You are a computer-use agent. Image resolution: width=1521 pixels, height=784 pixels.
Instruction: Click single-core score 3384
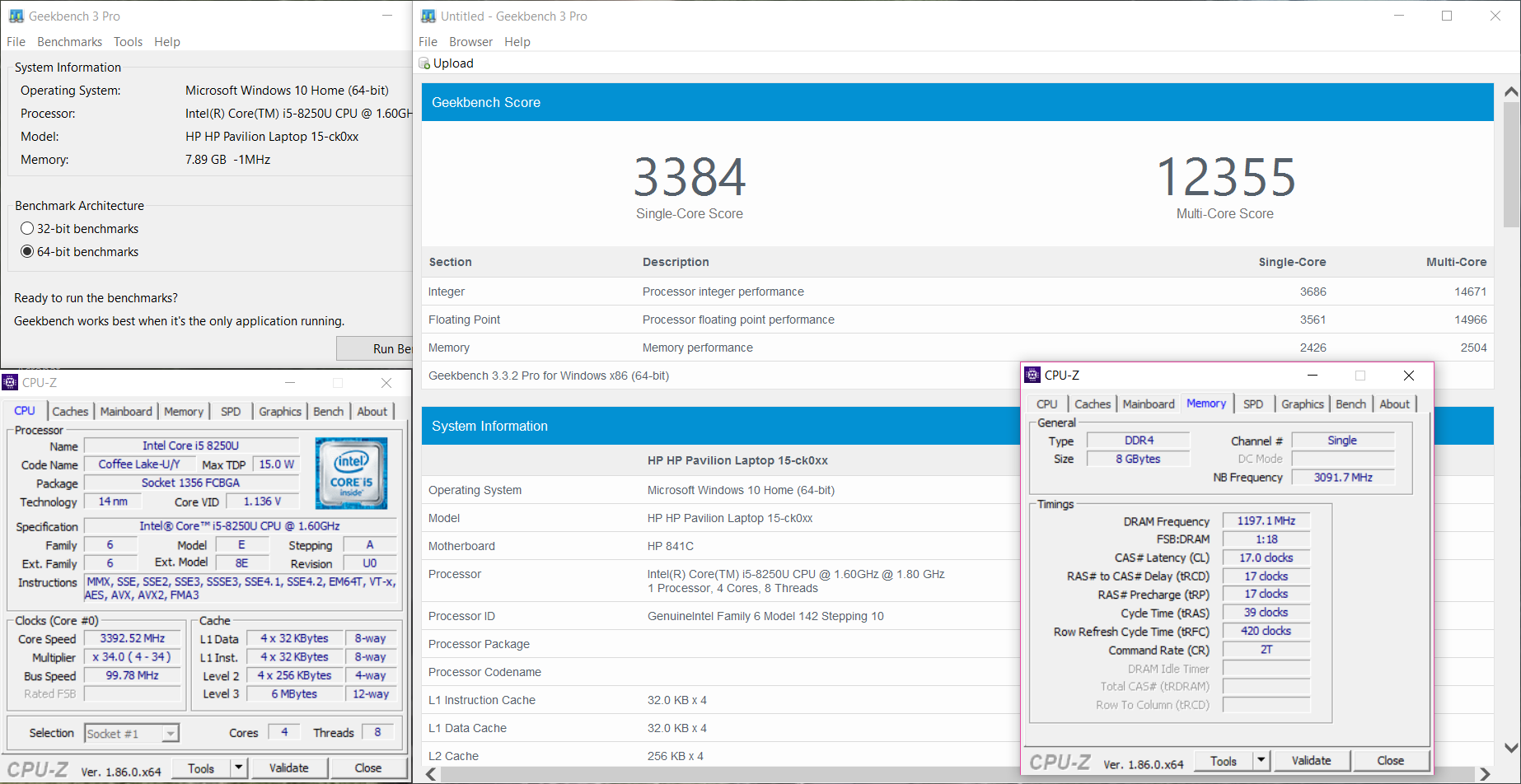(690, 177)
